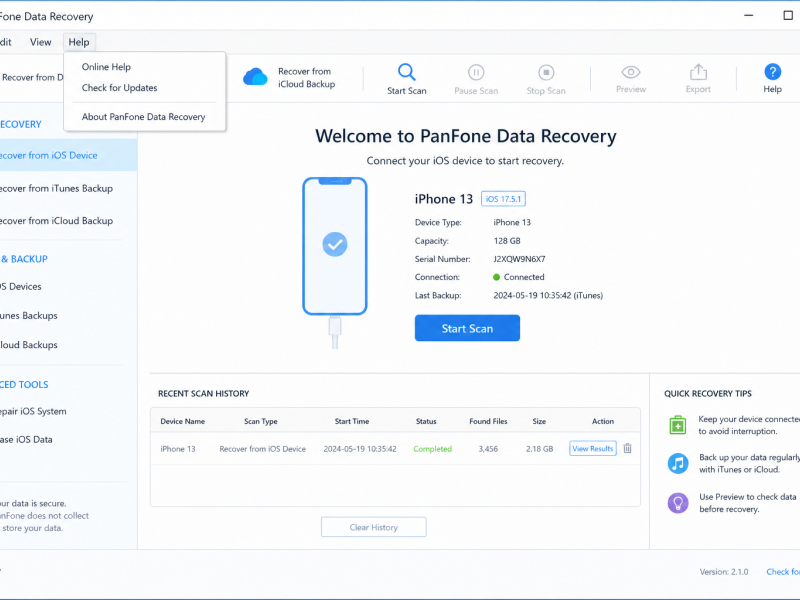Click the Completed status in scan history

(433, 449)
